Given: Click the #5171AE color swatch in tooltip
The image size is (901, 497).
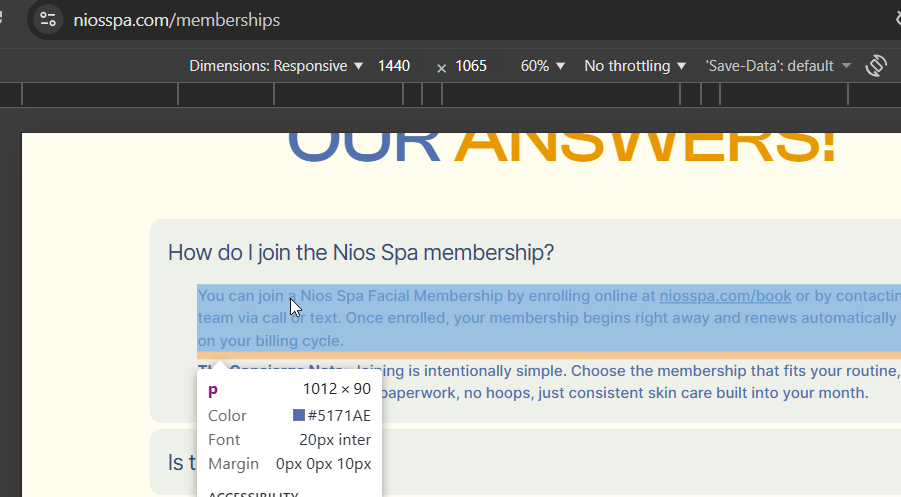Looking at the screenshot, I should click(x=299, y=415).
